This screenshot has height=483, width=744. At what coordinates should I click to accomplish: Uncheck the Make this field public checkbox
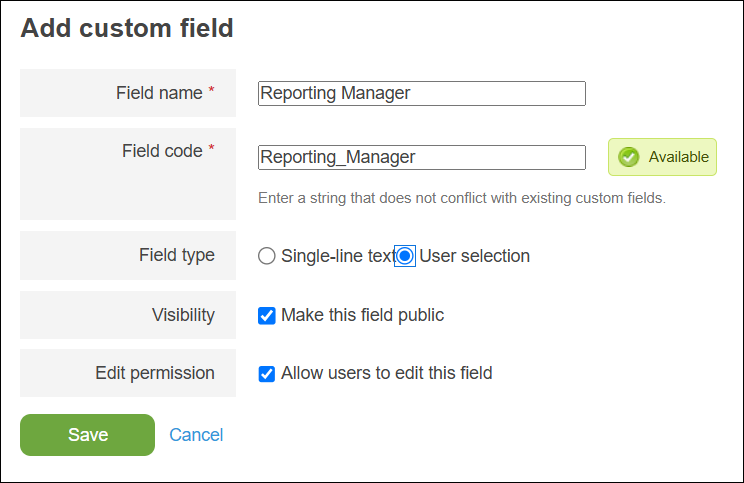point(267,315)
